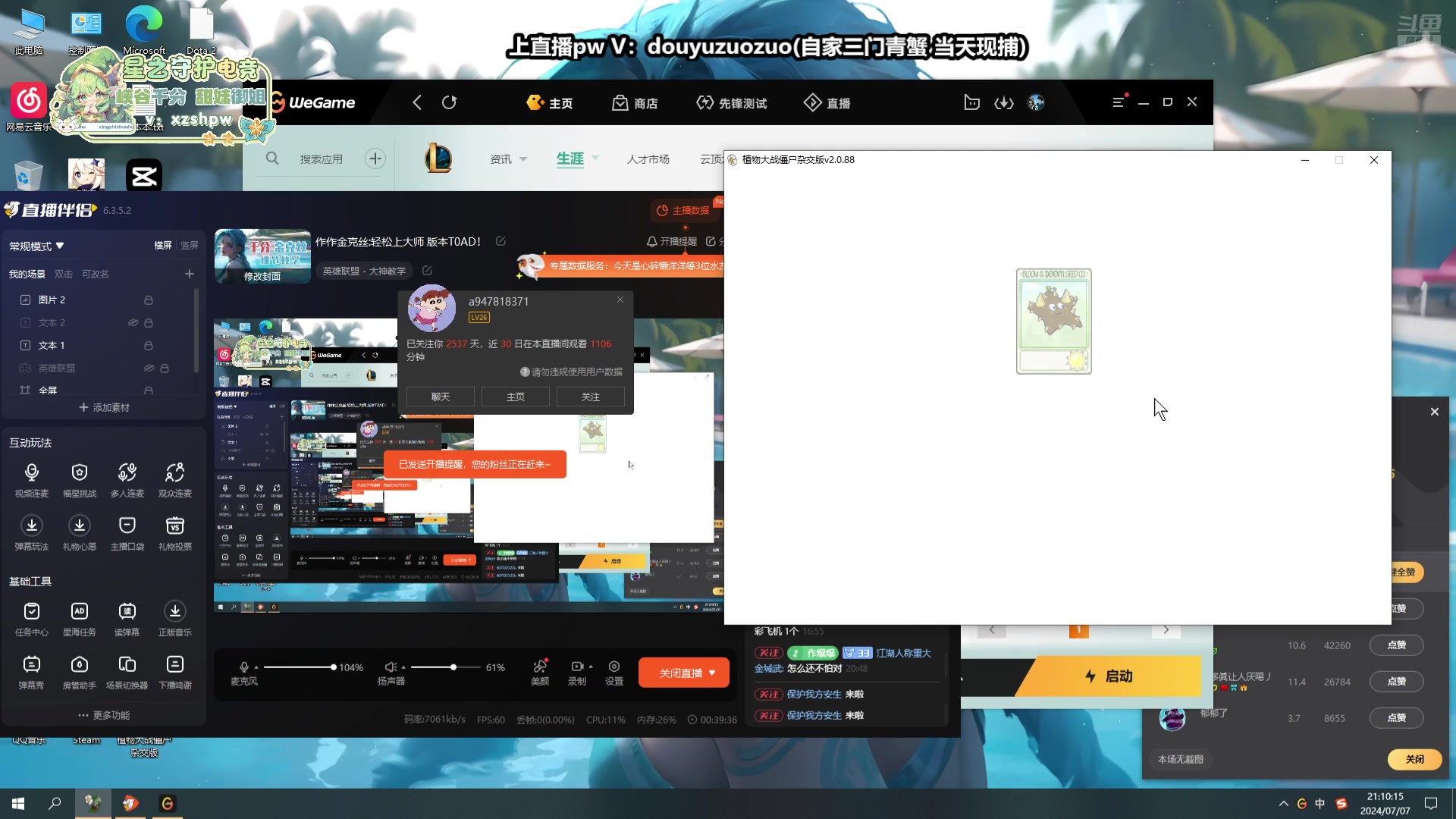Click 聊天 button in user card
Viewport: 1456px width, 819px height.
coord(441,397)
